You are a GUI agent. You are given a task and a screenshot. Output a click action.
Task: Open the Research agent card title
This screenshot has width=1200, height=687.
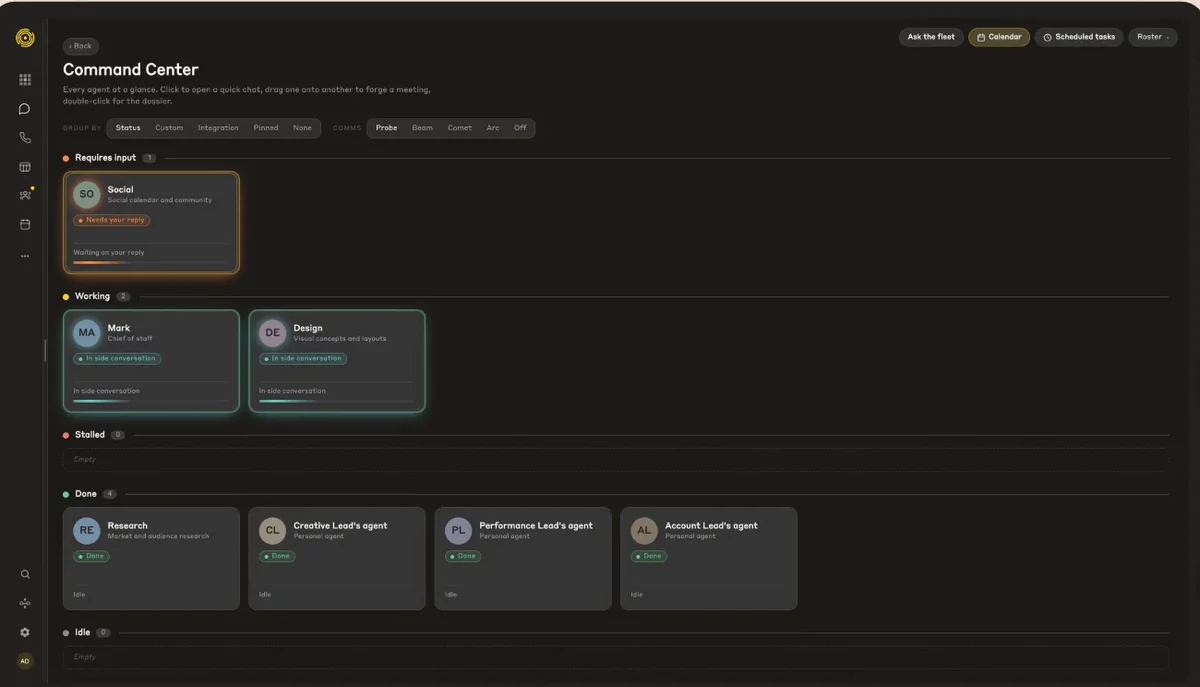tap(128, 525)
